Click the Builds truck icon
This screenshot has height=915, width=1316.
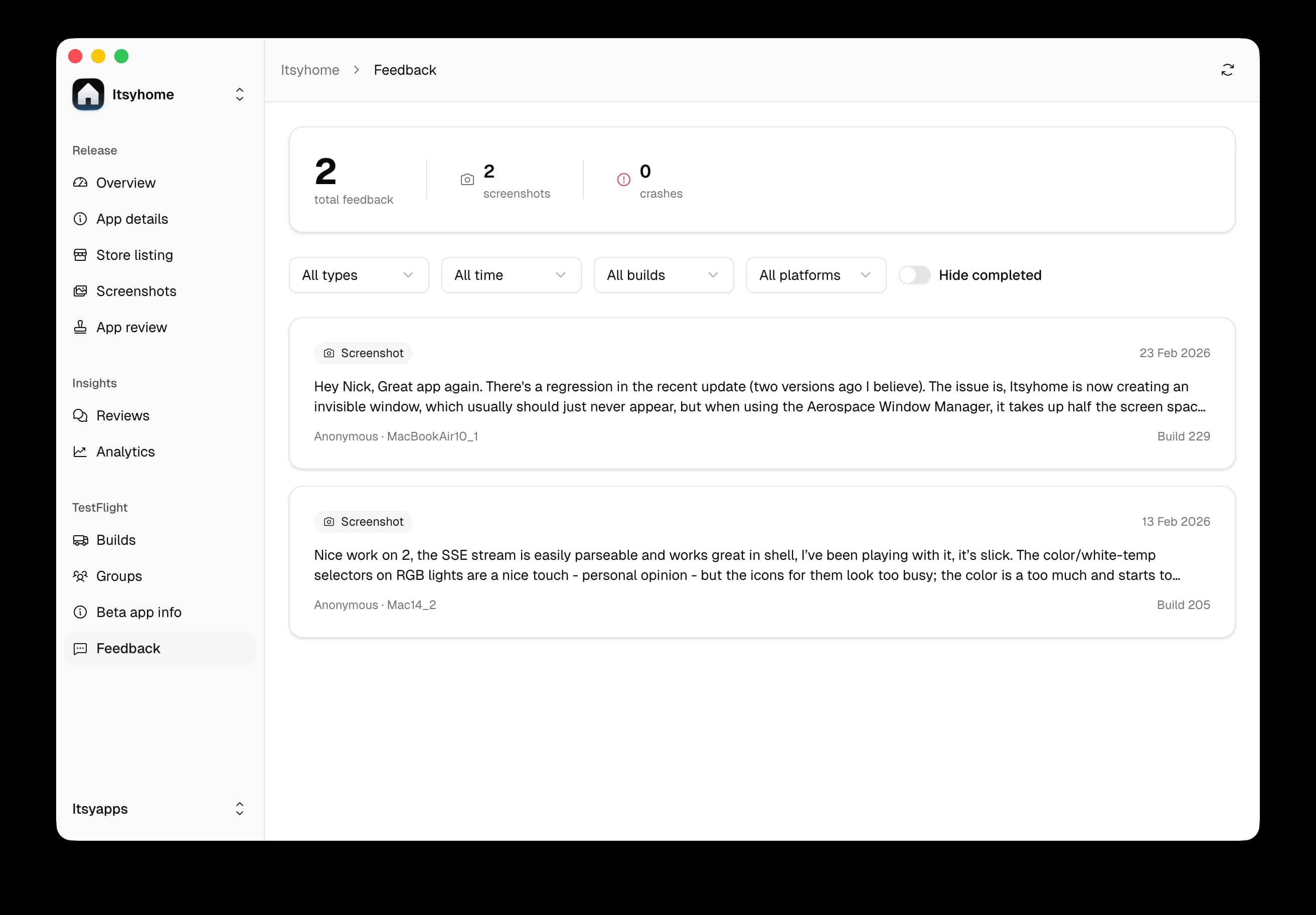81,540
